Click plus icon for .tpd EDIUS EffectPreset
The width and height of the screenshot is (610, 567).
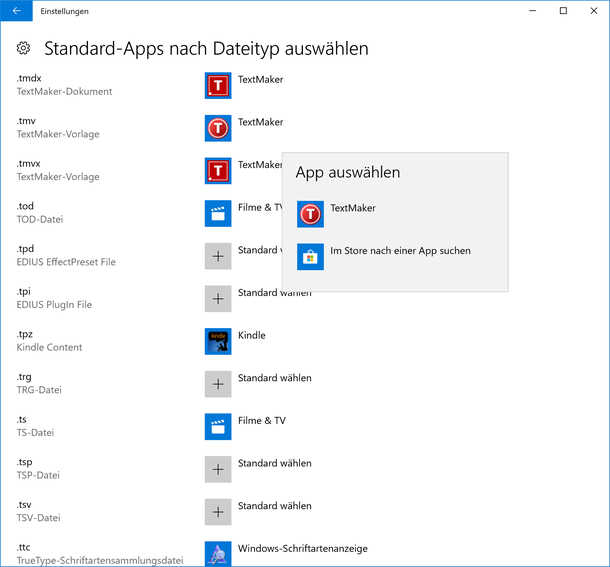pos(218,256)
